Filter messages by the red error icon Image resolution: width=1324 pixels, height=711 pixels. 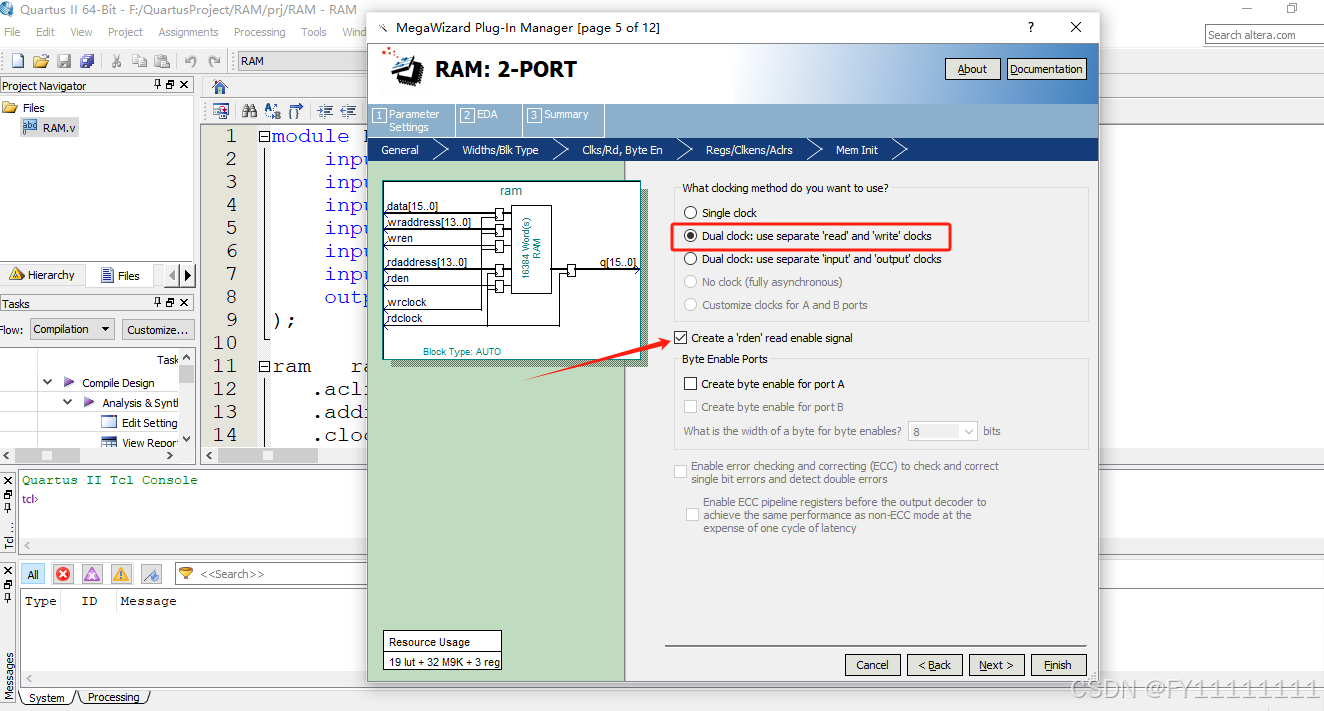(x=63, y=574)
